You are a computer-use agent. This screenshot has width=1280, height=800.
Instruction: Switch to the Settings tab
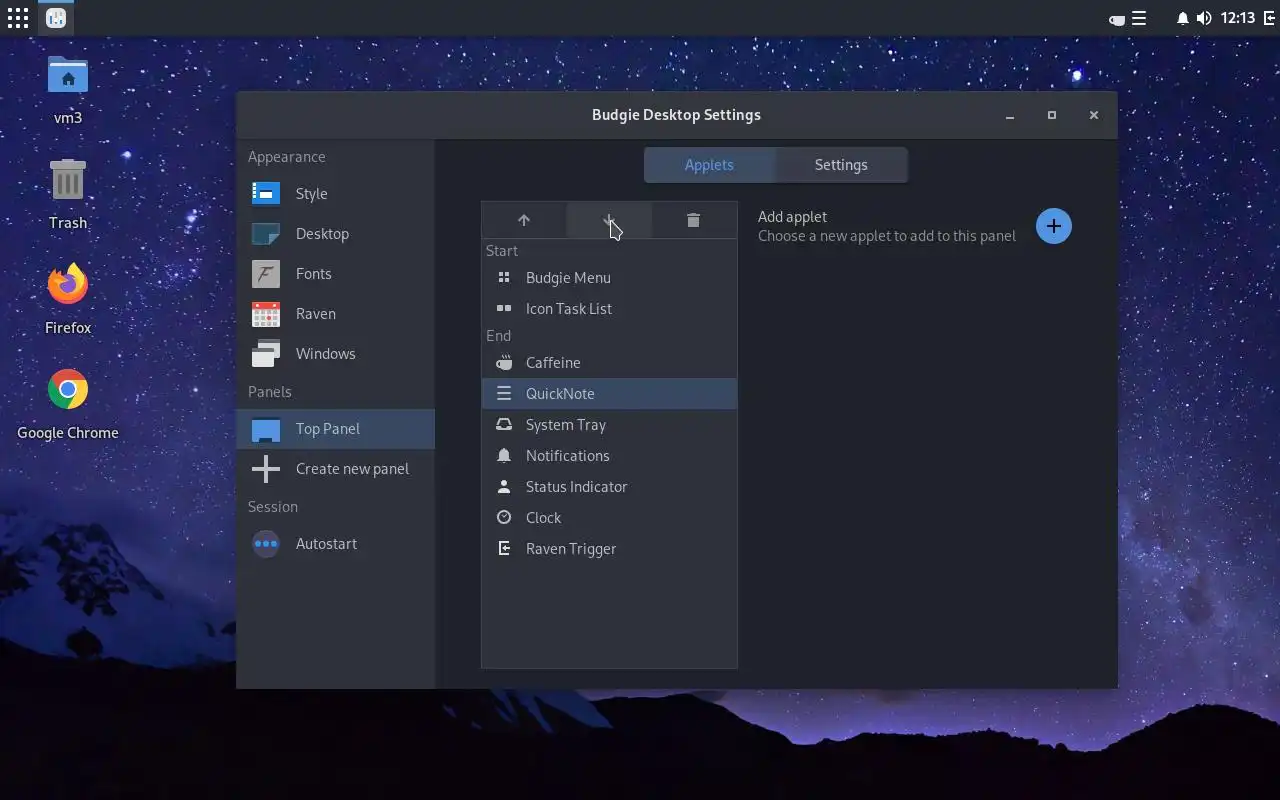[841, 165]
